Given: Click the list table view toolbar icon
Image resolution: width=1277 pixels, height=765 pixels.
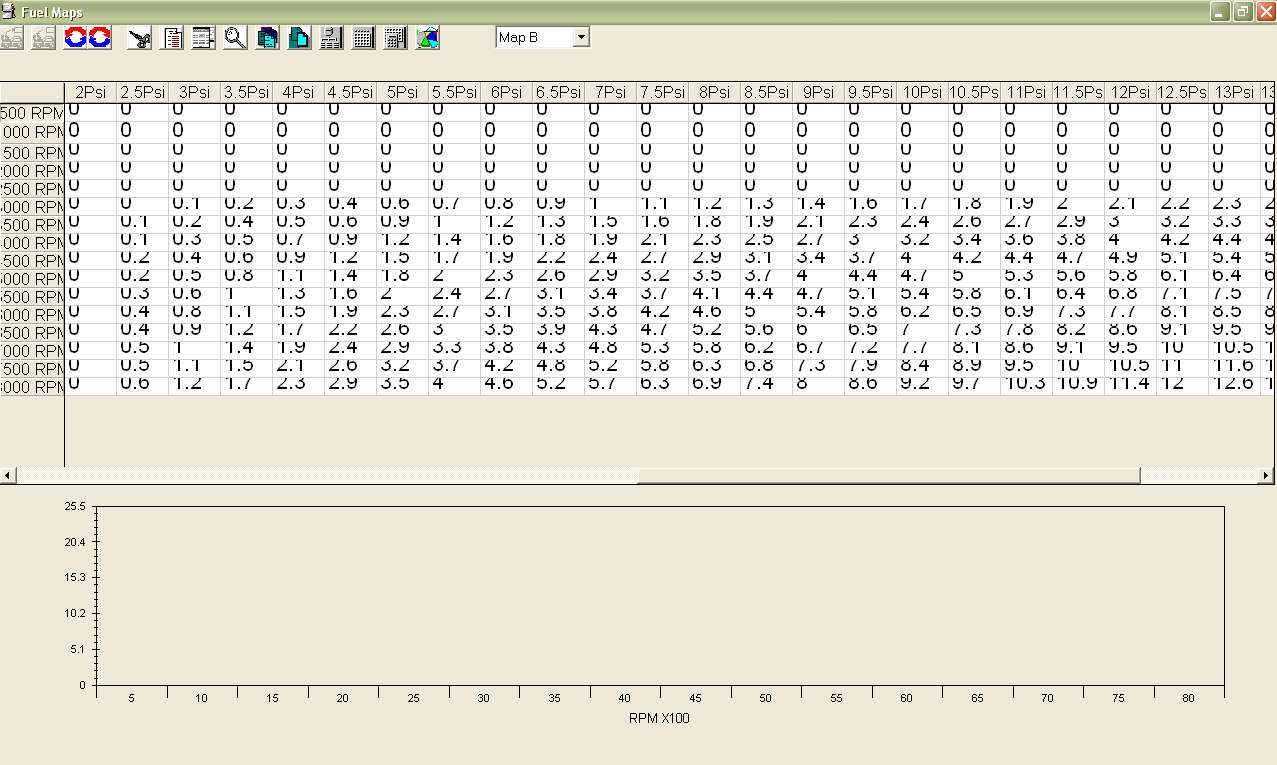Looking at the screenshot, I should tap(203, 38).
